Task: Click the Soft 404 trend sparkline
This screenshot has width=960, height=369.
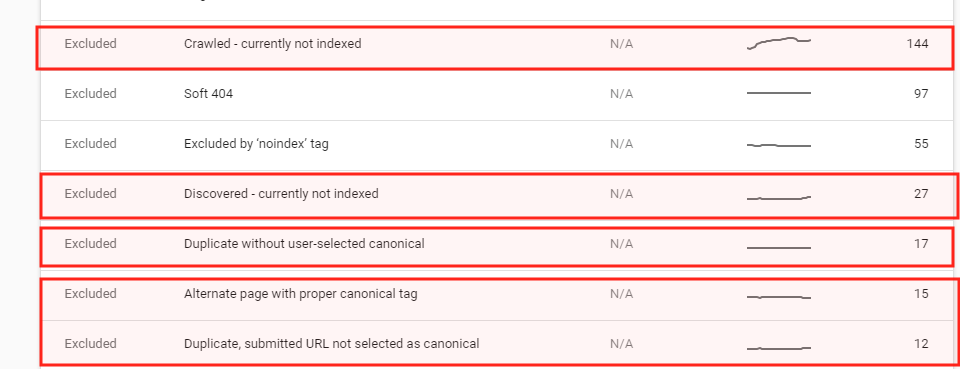Action: pos(779,93)
